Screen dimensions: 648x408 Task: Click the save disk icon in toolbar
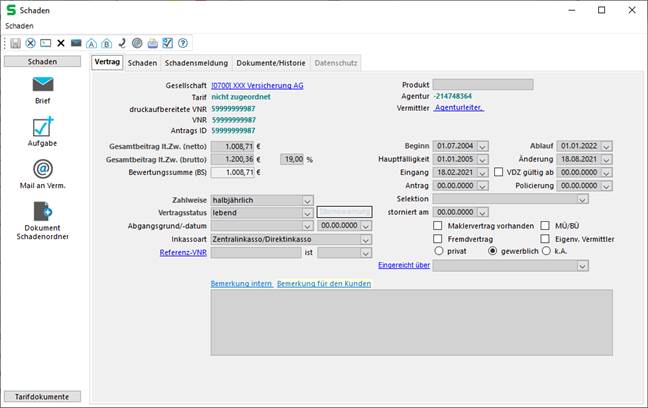point(16,43)
